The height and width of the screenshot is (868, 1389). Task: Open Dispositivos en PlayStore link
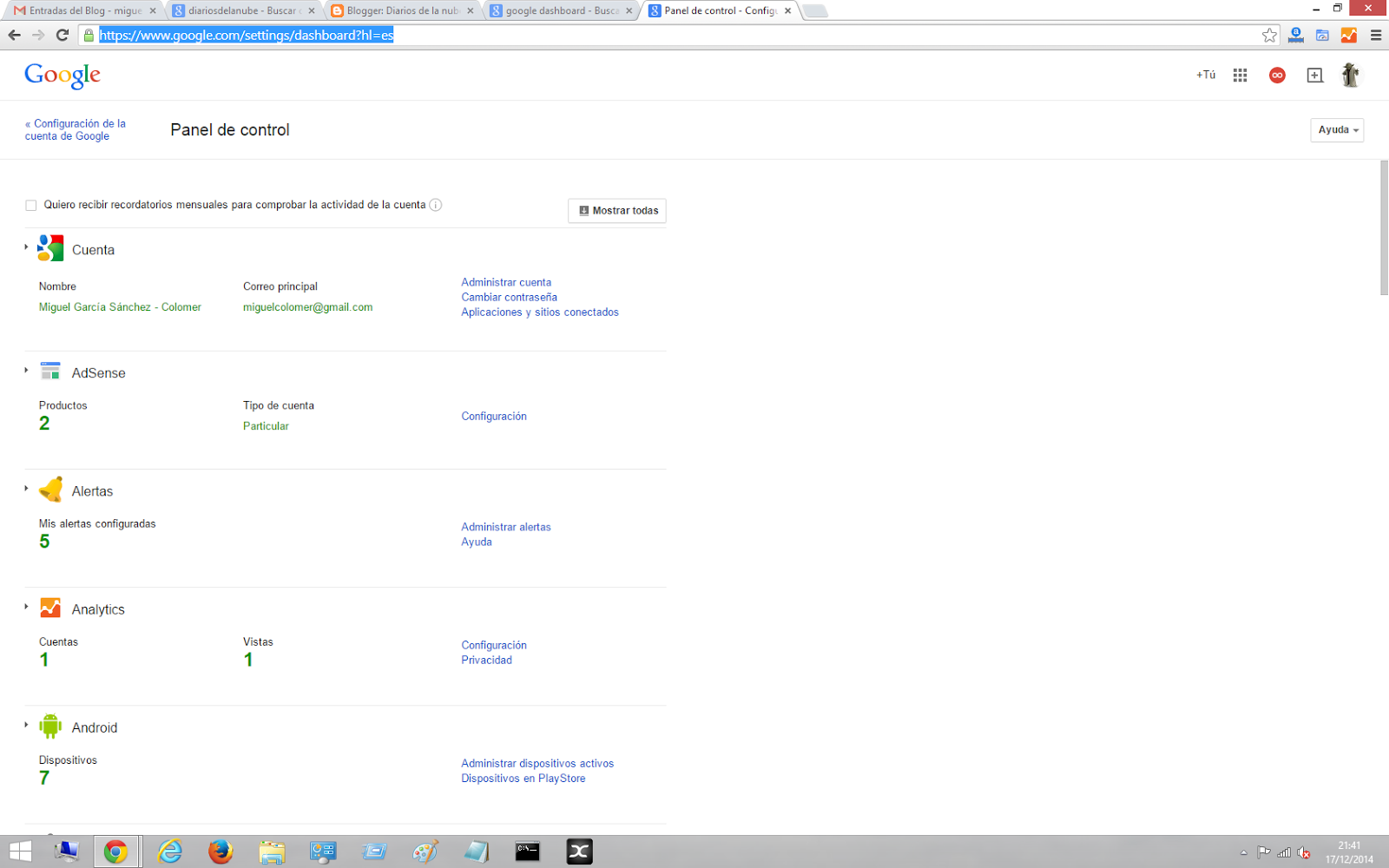pyautogui.click(x=523, y=778)
